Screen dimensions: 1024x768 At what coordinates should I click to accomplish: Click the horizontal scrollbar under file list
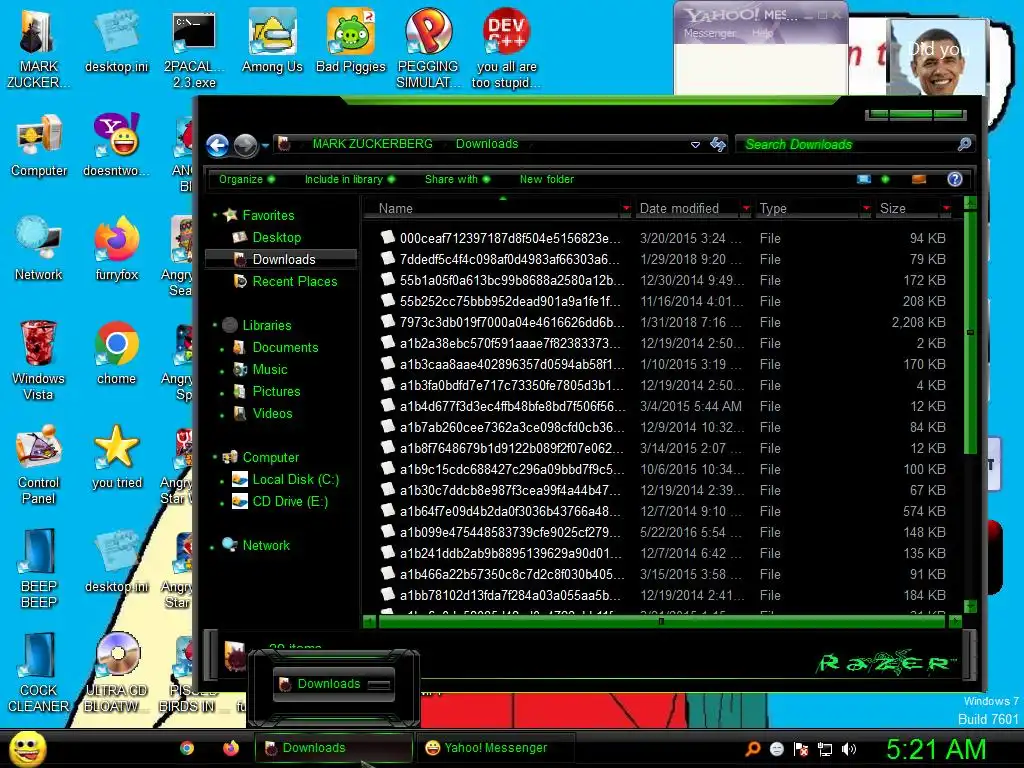pyautogui.click(x=661, y=622)
